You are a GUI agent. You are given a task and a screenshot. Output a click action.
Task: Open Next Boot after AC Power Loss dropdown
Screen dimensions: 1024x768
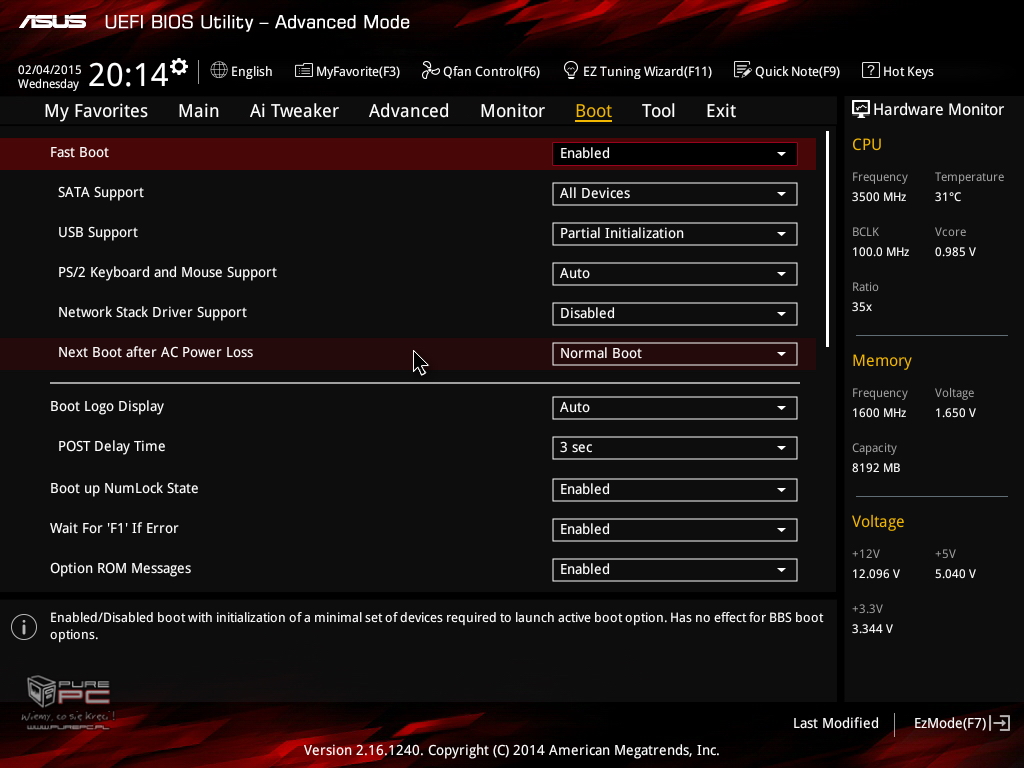coord(674,354)
